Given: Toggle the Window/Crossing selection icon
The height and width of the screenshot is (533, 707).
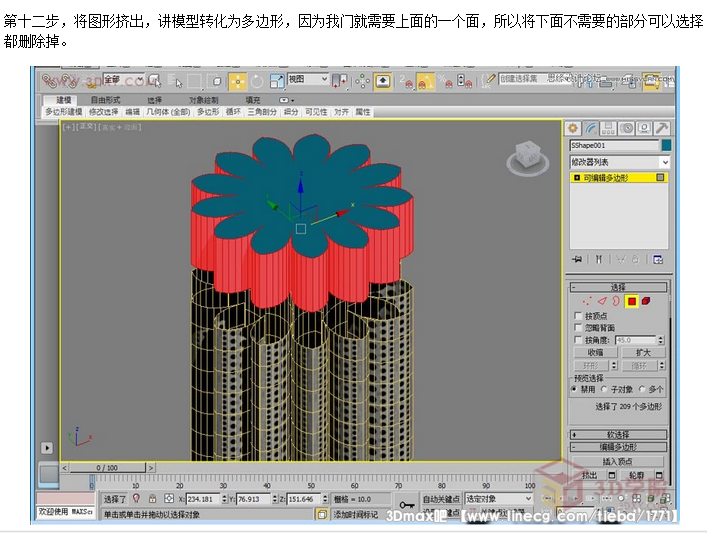Looking at the screenshot, I should click(216, 82).
